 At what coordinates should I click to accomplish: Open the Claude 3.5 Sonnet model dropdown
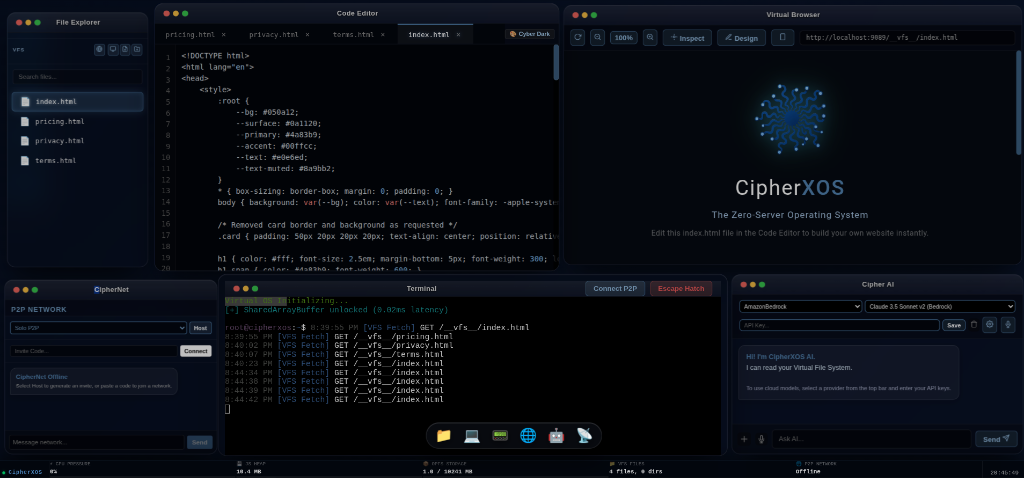(x=940, y=306)
